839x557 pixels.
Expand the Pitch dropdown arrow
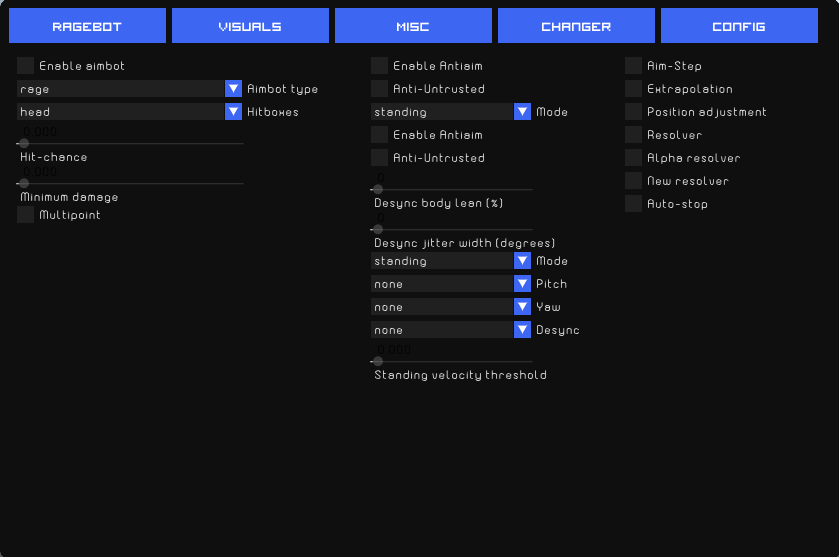523,284
